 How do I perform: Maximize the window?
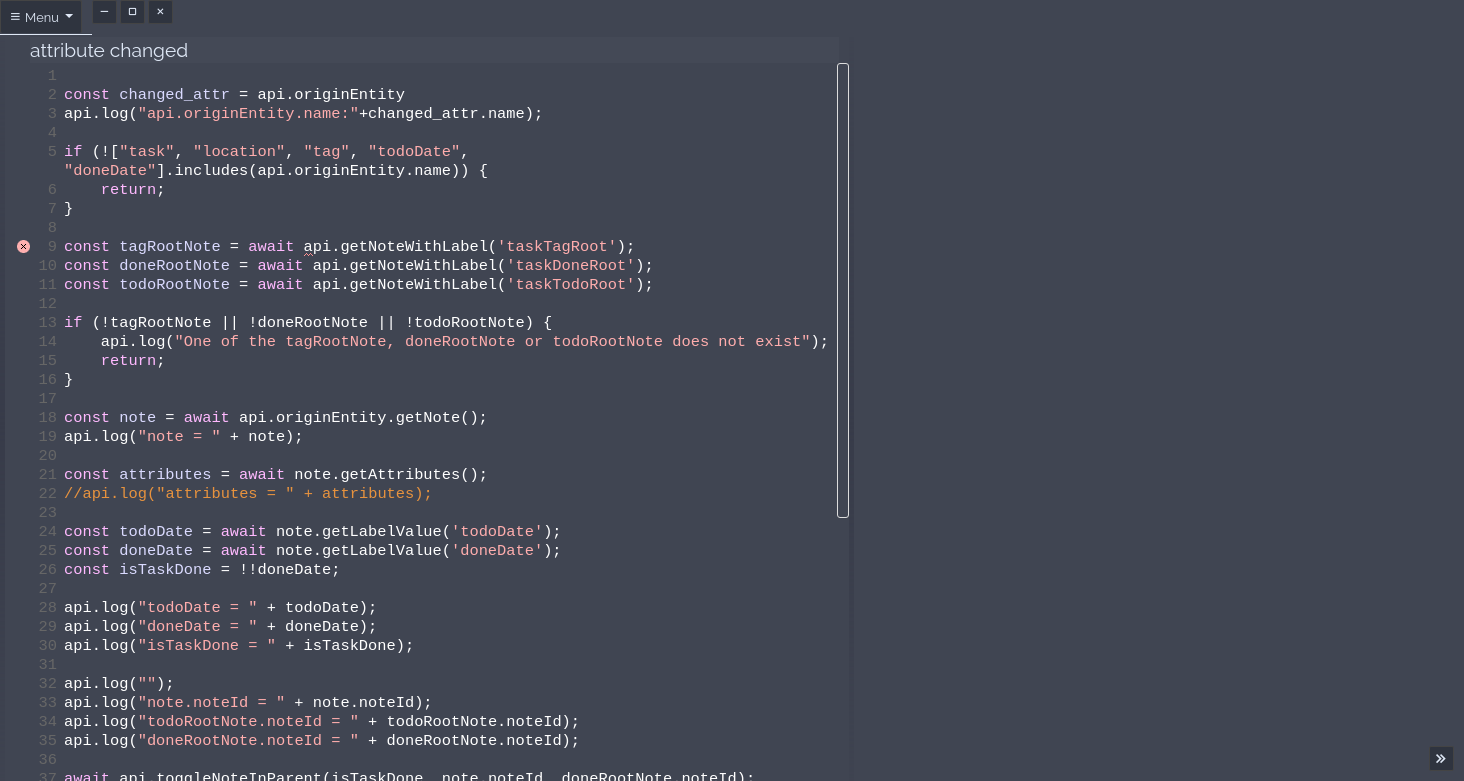click(132, 11)
